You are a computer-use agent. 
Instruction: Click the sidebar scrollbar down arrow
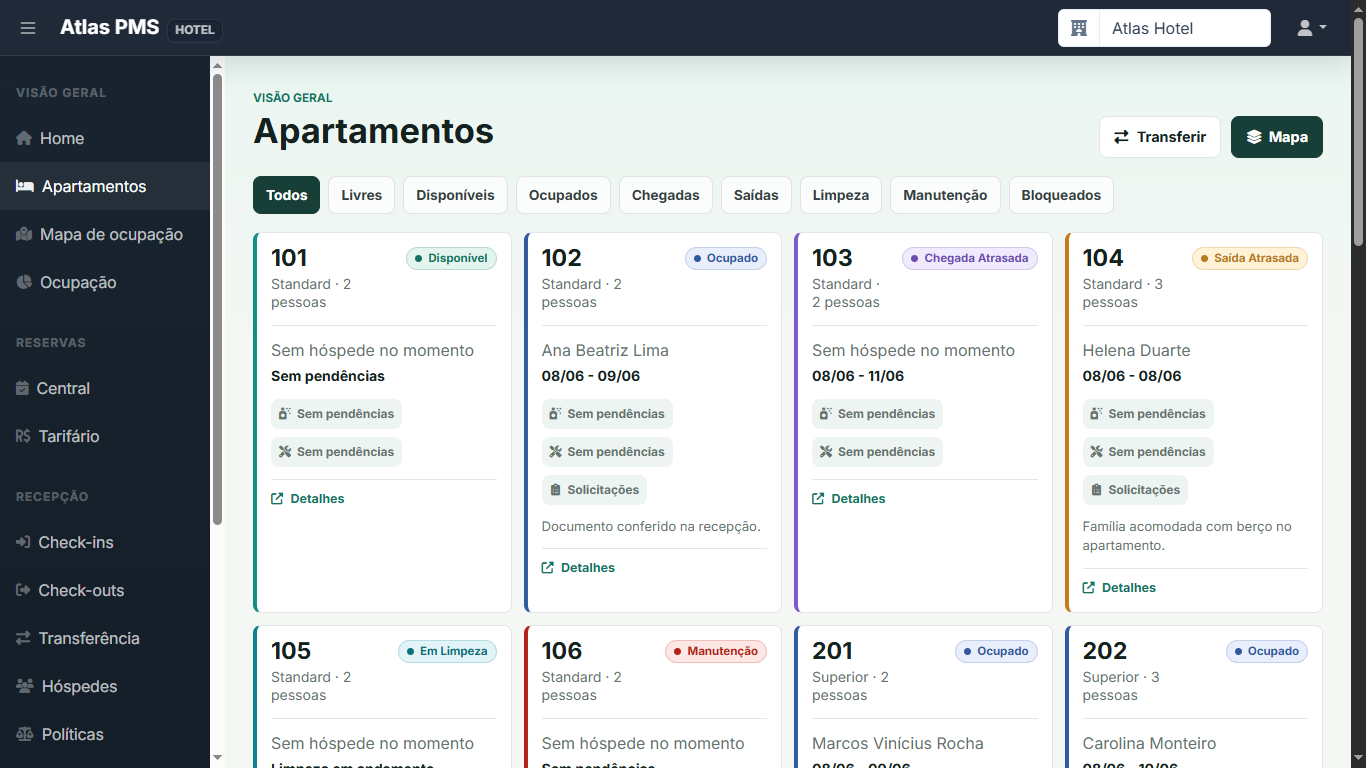217,758
